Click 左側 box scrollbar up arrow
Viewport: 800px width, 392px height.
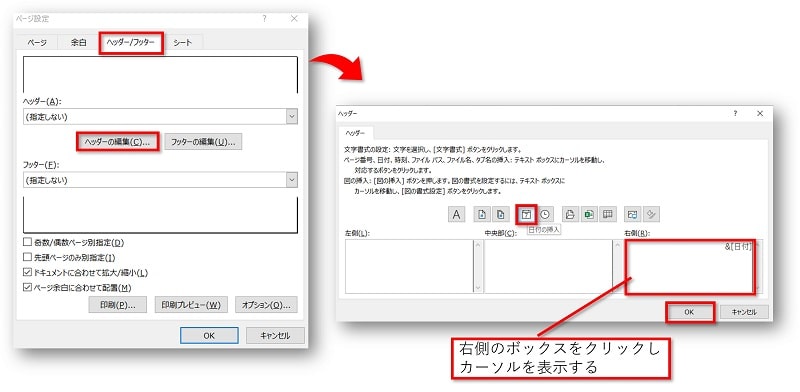(x=478, y=244)
